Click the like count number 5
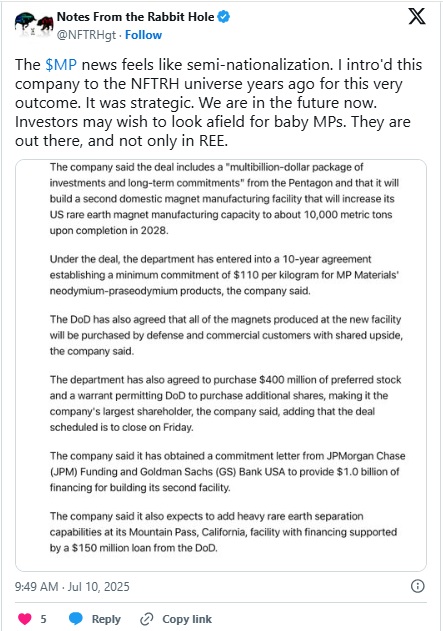This screenshot has width=443, height=631. pos(43,619)
